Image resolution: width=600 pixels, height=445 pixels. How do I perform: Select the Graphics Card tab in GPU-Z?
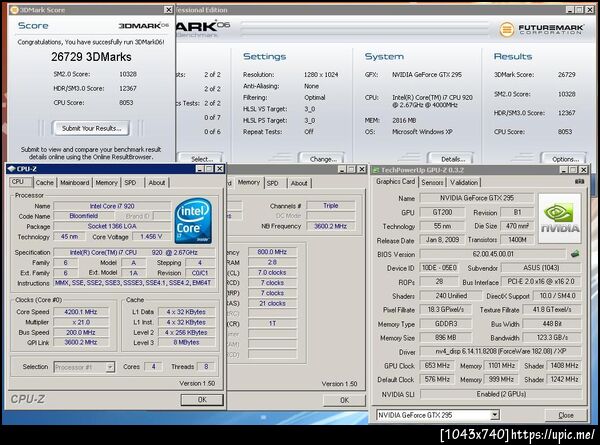(395, 181)
